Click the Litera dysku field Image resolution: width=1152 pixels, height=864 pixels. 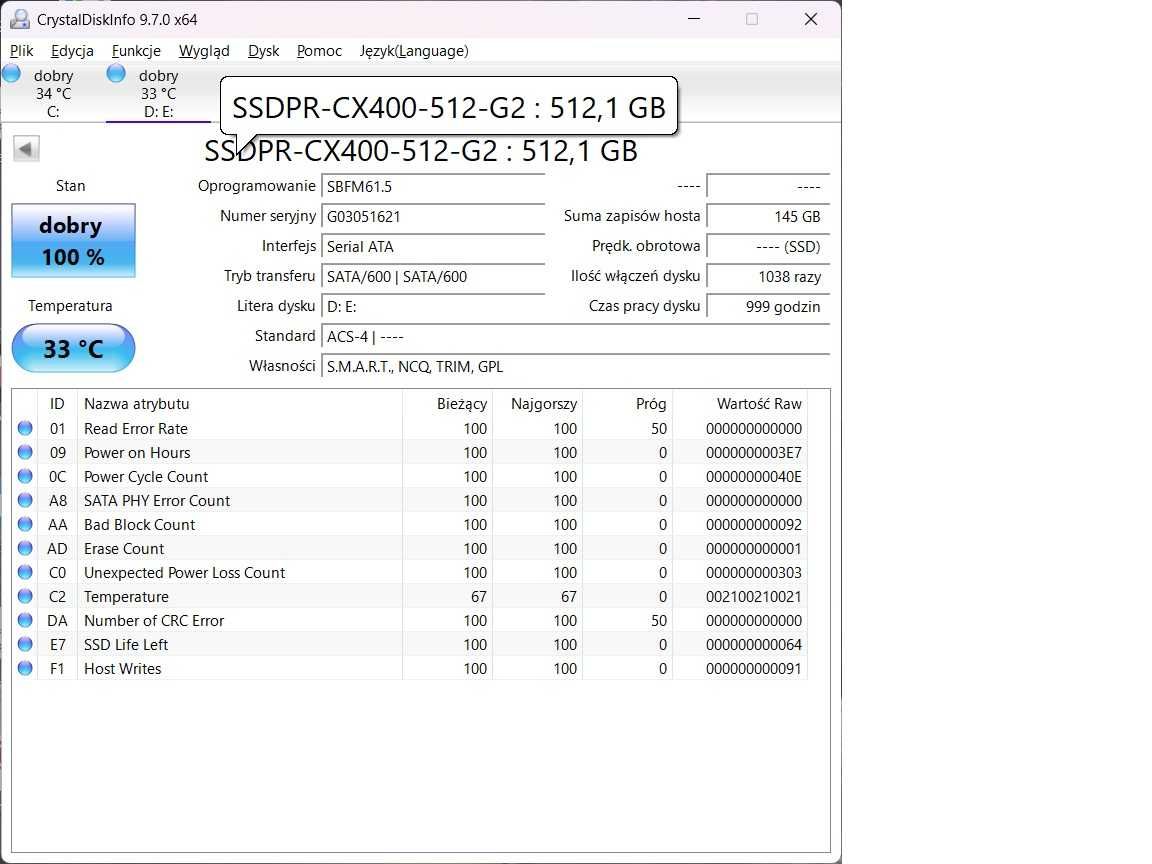pyautogui.click(x=433, y=306)
